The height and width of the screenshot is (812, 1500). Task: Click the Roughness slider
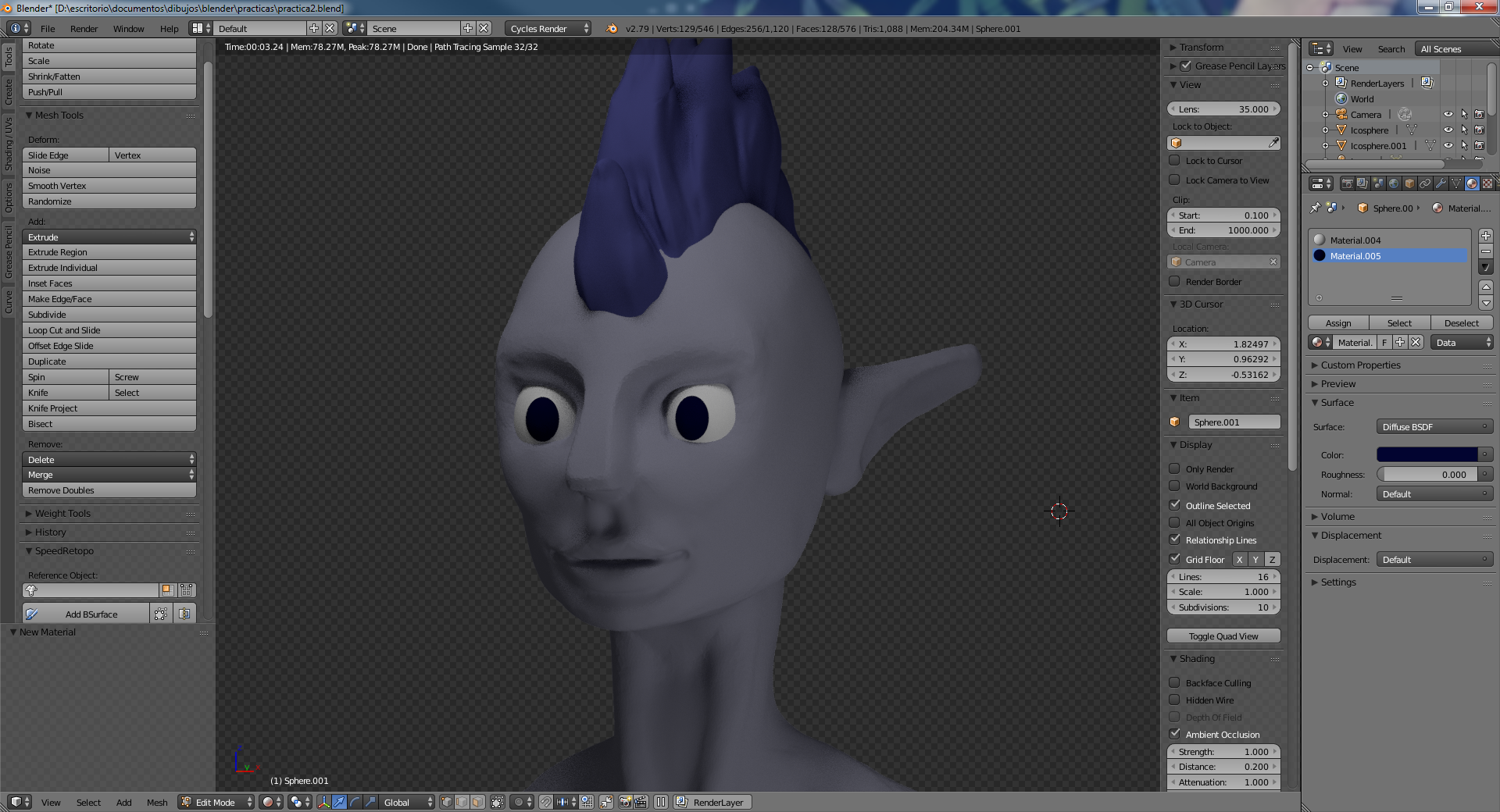pyautogui.click(x=1427, y=474)
